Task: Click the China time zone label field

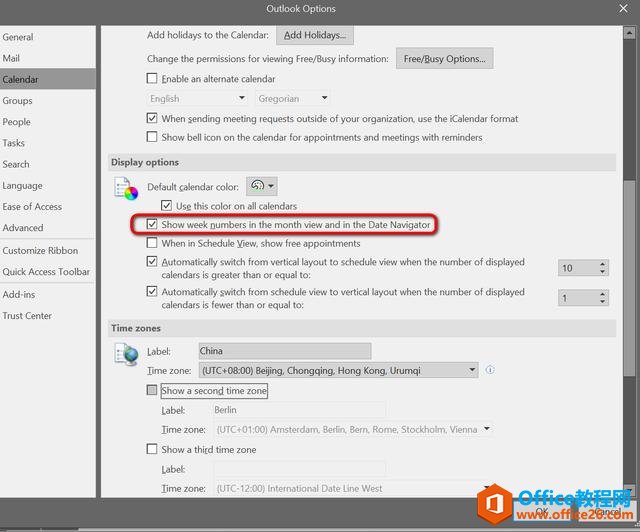Action: [x=285, y=351]
